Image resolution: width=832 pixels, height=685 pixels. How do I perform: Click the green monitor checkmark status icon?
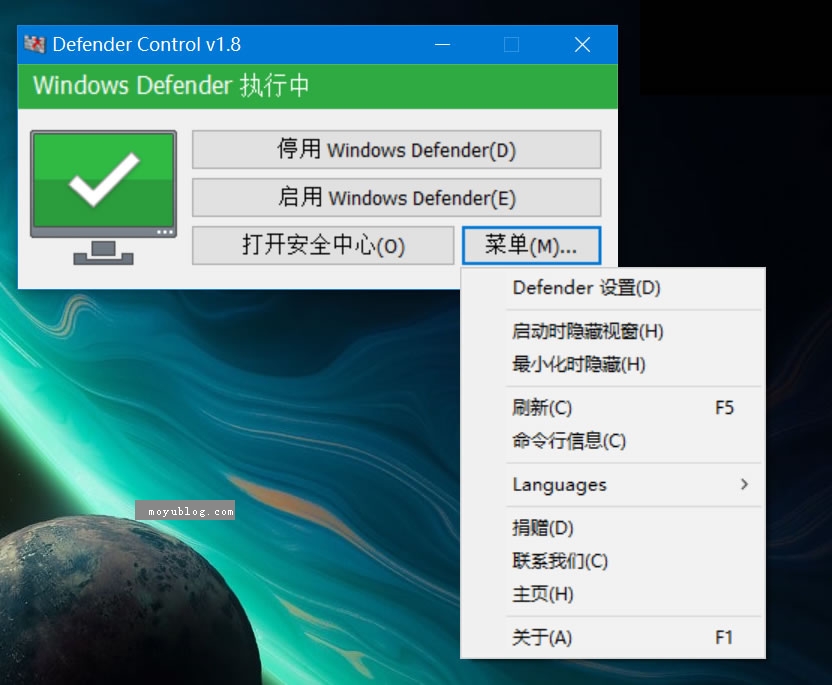click(x=103, y=197)
